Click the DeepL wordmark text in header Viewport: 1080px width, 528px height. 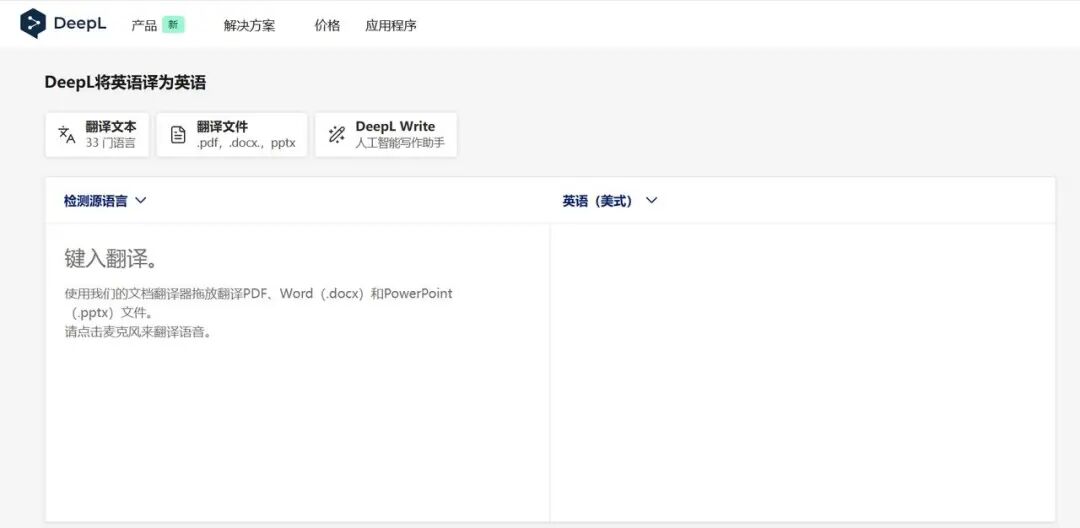(x=80, y=24)
